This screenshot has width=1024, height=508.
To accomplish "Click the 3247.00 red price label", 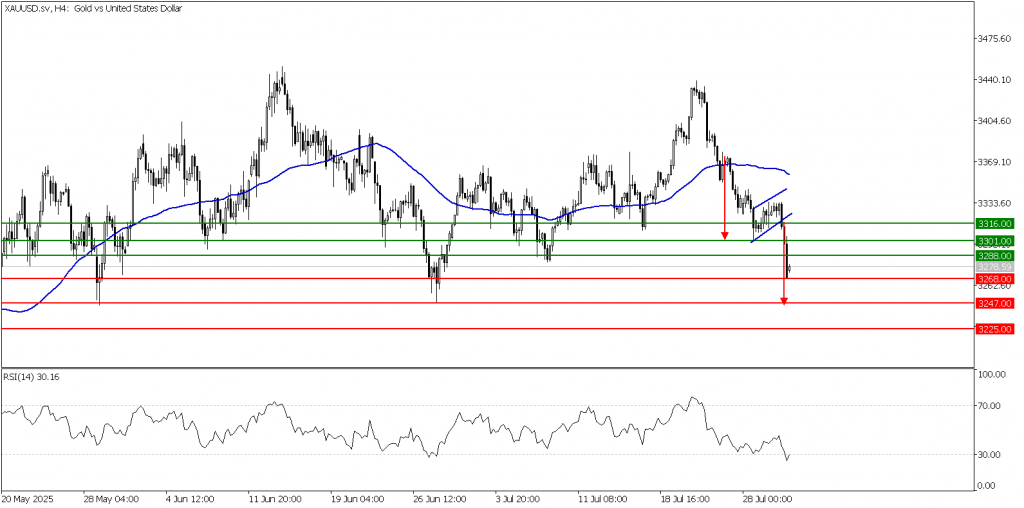I will pos(995,302).
